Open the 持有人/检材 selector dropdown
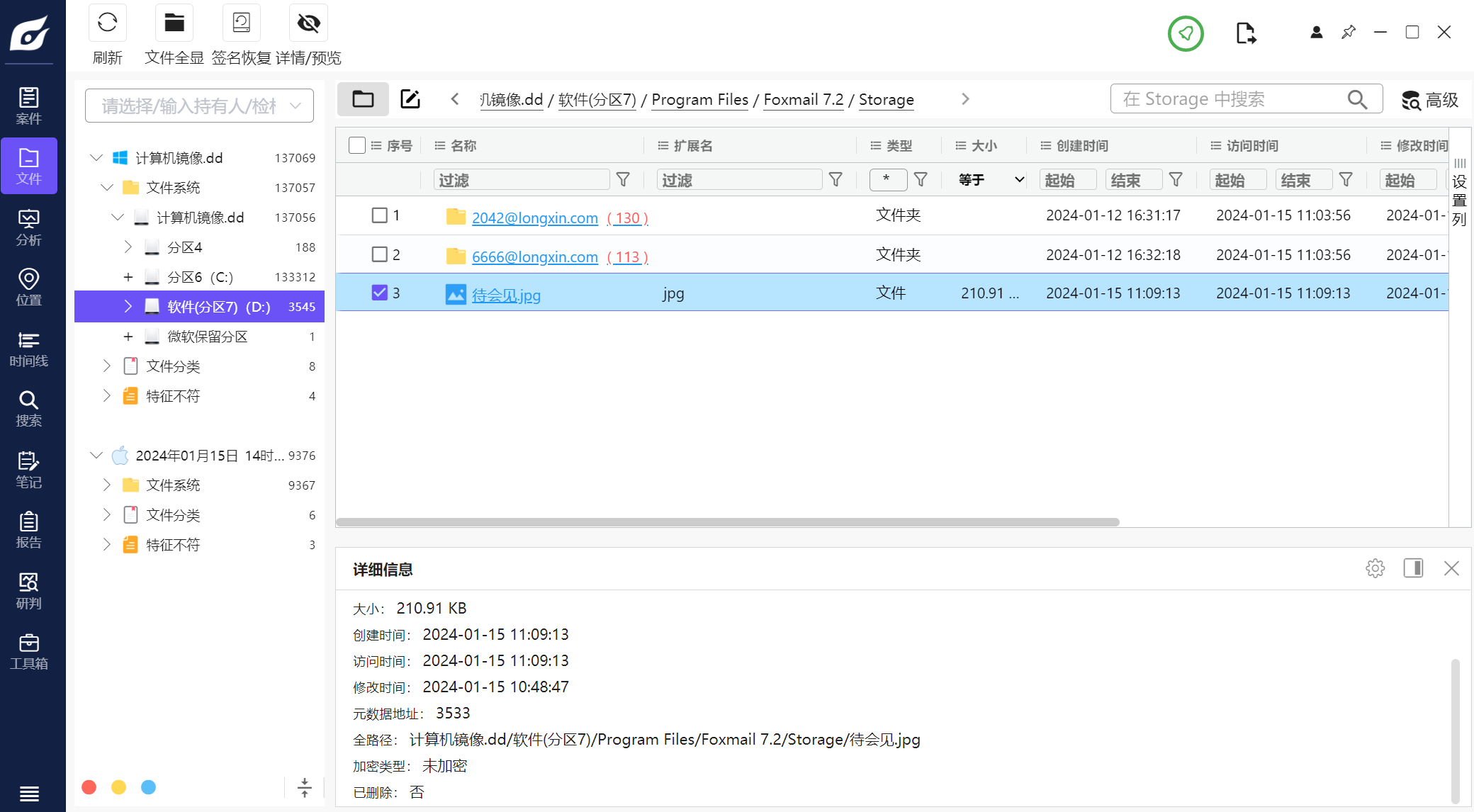Screen dimensions: 1474x812 199,106
